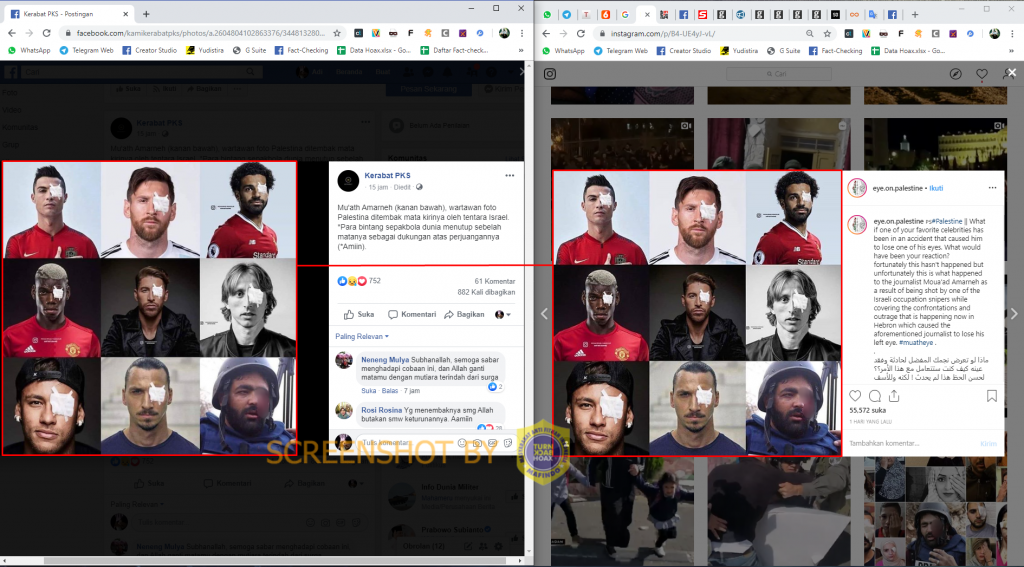The width and height of the screenshot is (1024, 567).
Task: Save the Instagram post with bookmark icon
Action: coord(991,395)
